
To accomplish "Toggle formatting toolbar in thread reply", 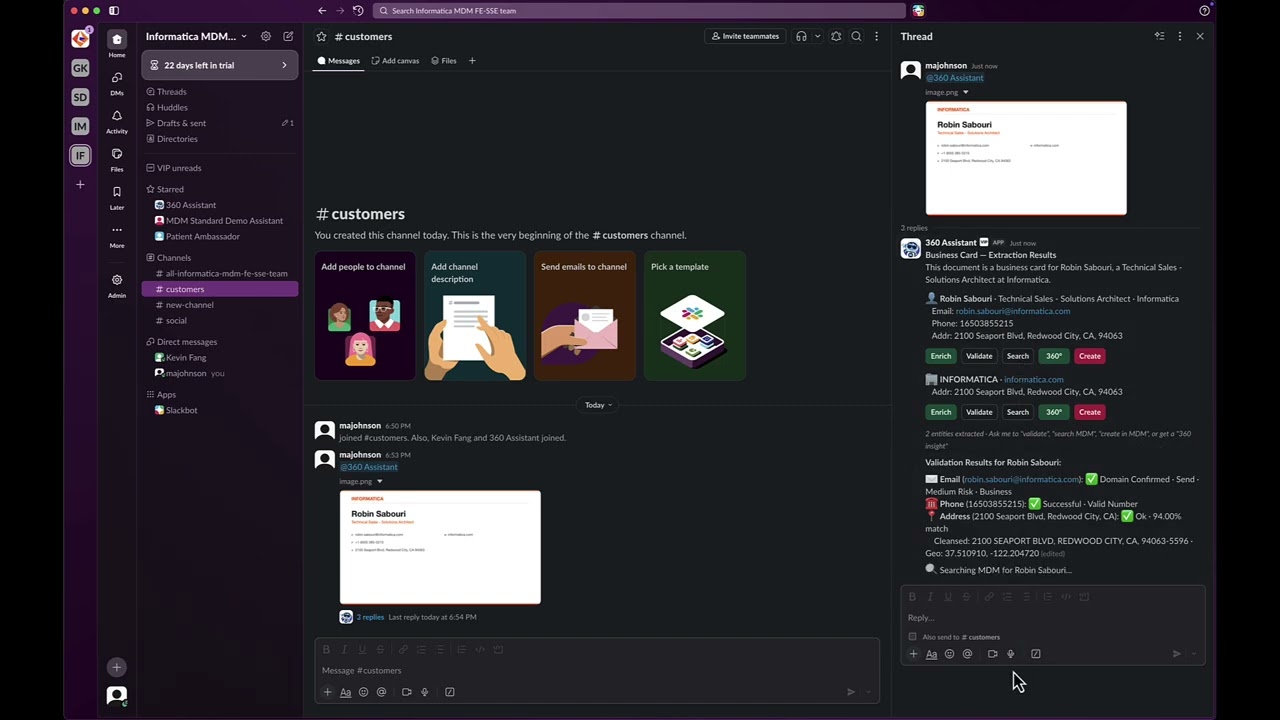I will [x=931, y=654].
